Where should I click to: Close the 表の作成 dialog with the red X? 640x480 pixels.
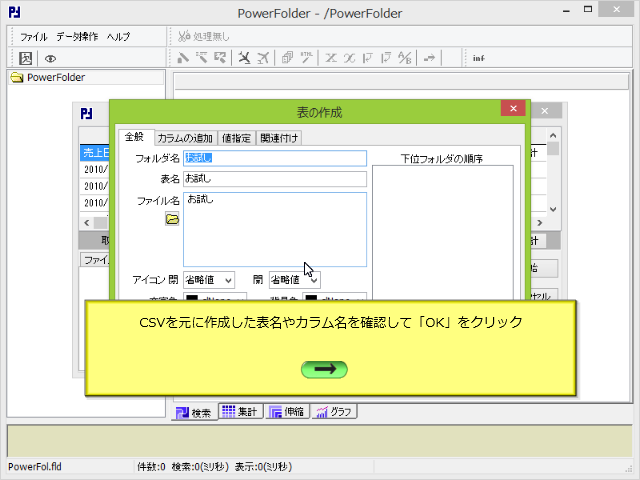pos(513,109)
